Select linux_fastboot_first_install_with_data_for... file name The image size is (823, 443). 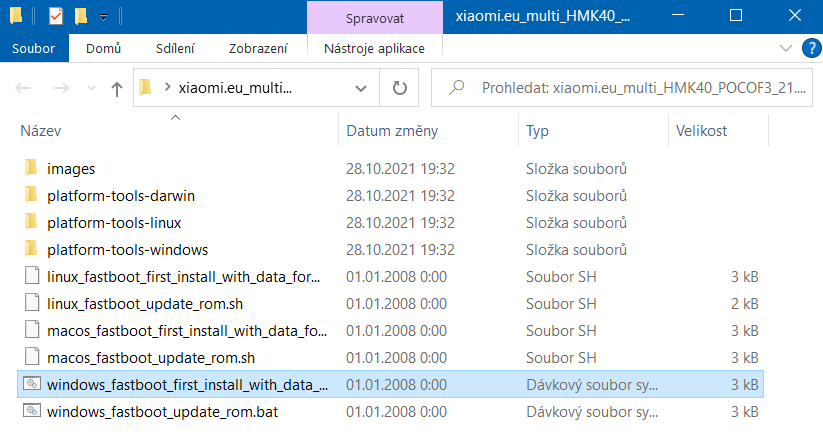183,277
